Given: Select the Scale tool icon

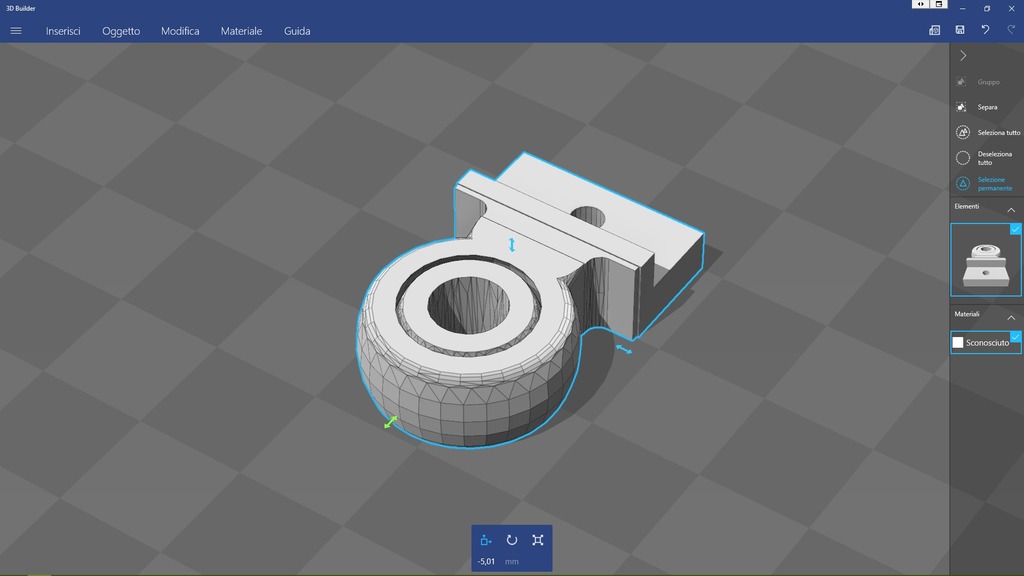Looking at the screenshot, I should point(538,540).
